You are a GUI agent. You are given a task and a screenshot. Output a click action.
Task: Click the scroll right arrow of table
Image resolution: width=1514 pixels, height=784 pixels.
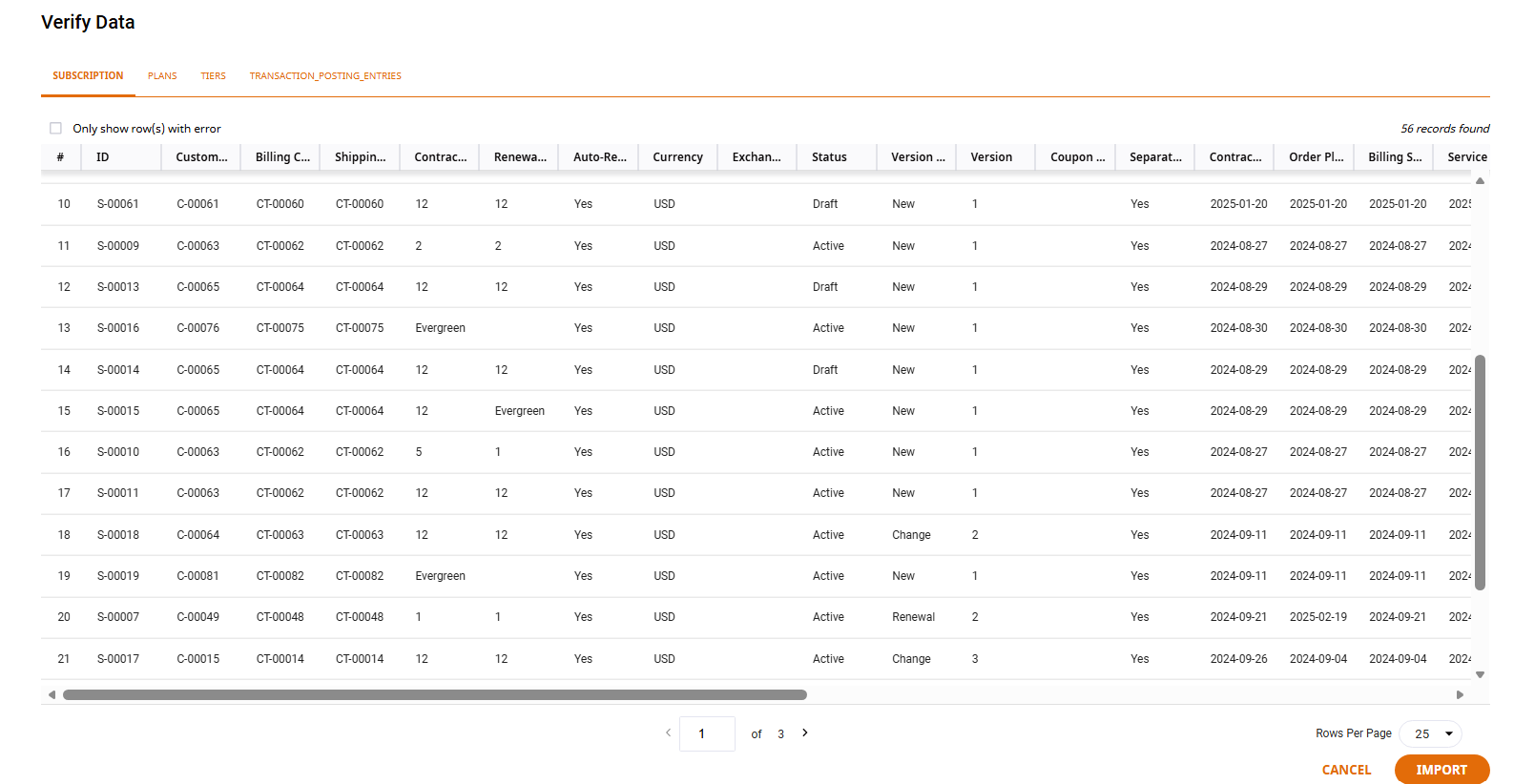click(1460, 695)
